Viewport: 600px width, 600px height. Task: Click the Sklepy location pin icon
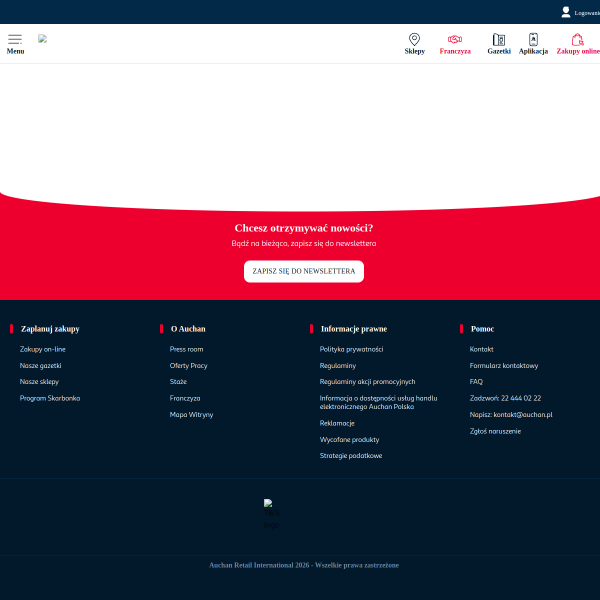[415, 39]
